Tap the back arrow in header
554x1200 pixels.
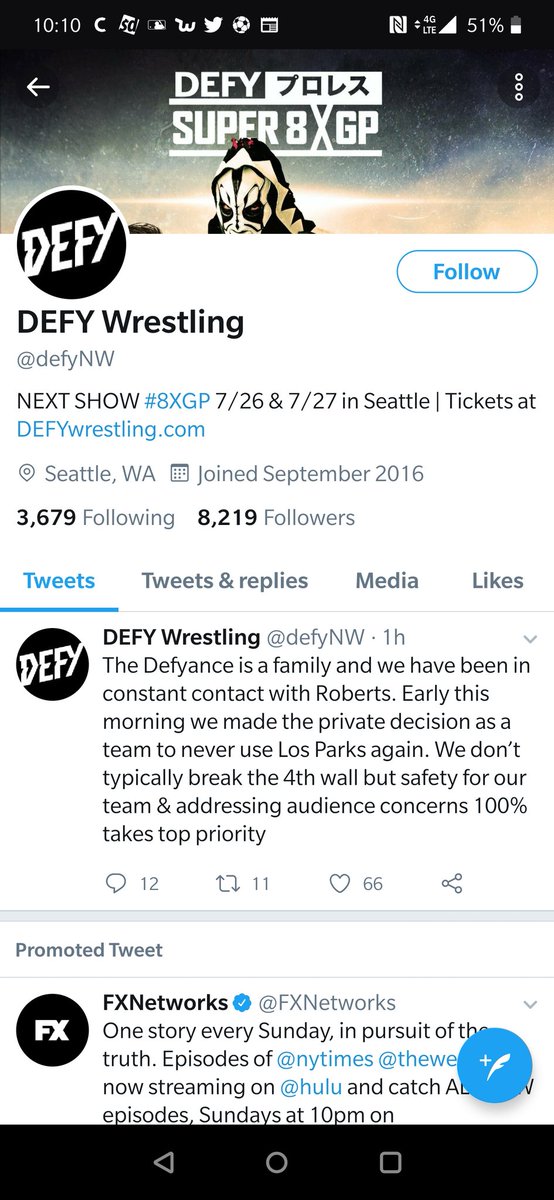pyautogui.click(x=38, y=87)
